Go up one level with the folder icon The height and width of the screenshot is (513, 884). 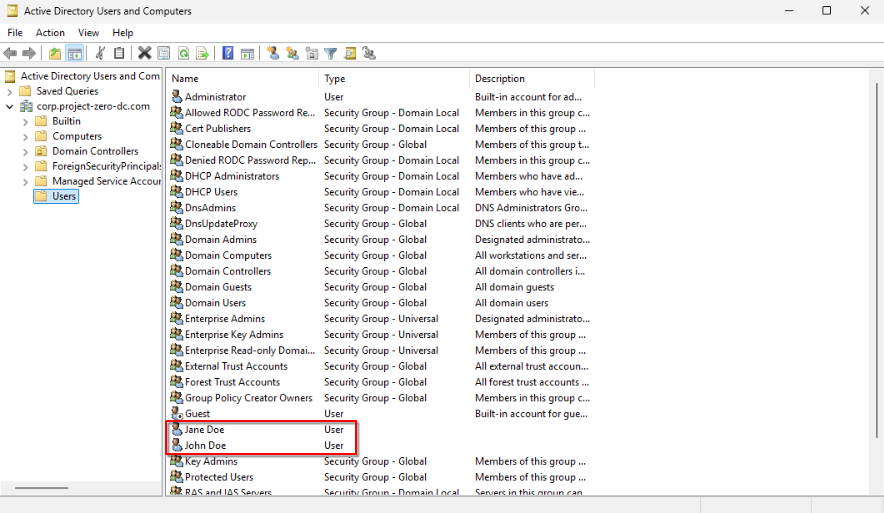55,54
